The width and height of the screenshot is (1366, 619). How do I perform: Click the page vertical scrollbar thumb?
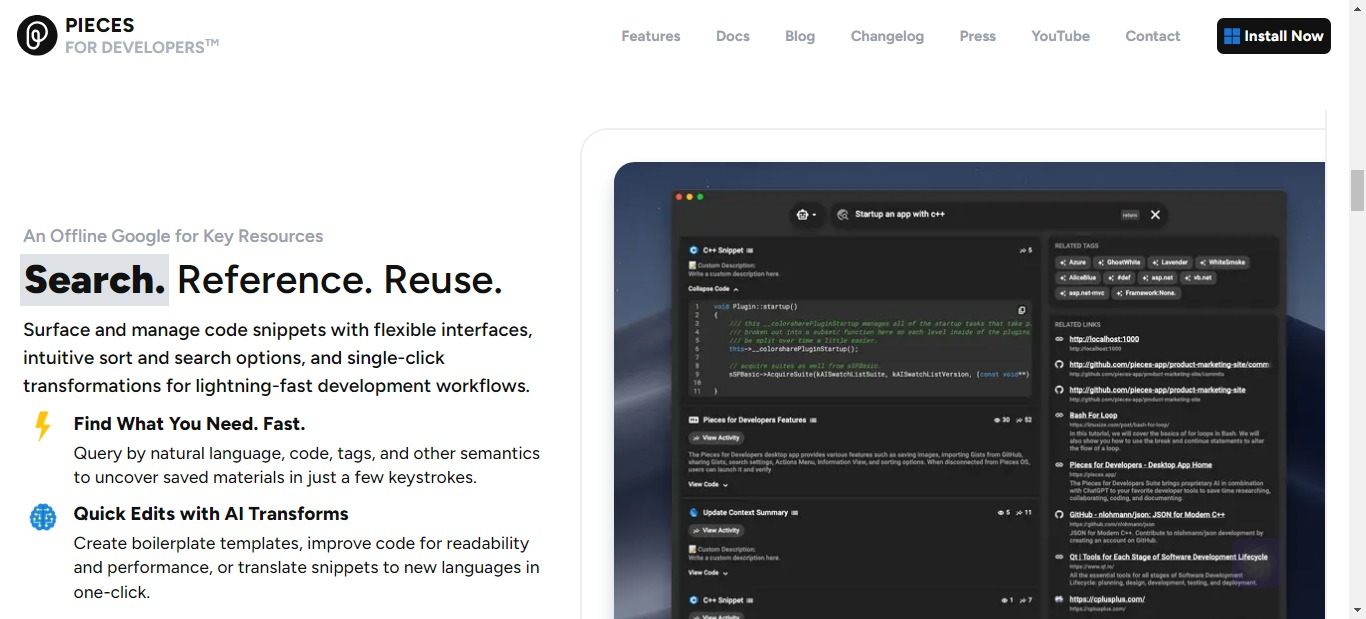tap(1357, 190)
